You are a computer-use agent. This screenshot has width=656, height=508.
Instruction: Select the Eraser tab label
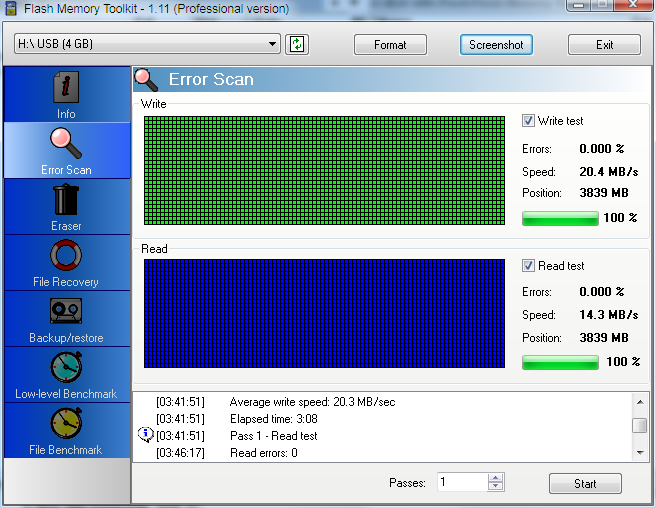pyautogui.click(x=66, y=226)
